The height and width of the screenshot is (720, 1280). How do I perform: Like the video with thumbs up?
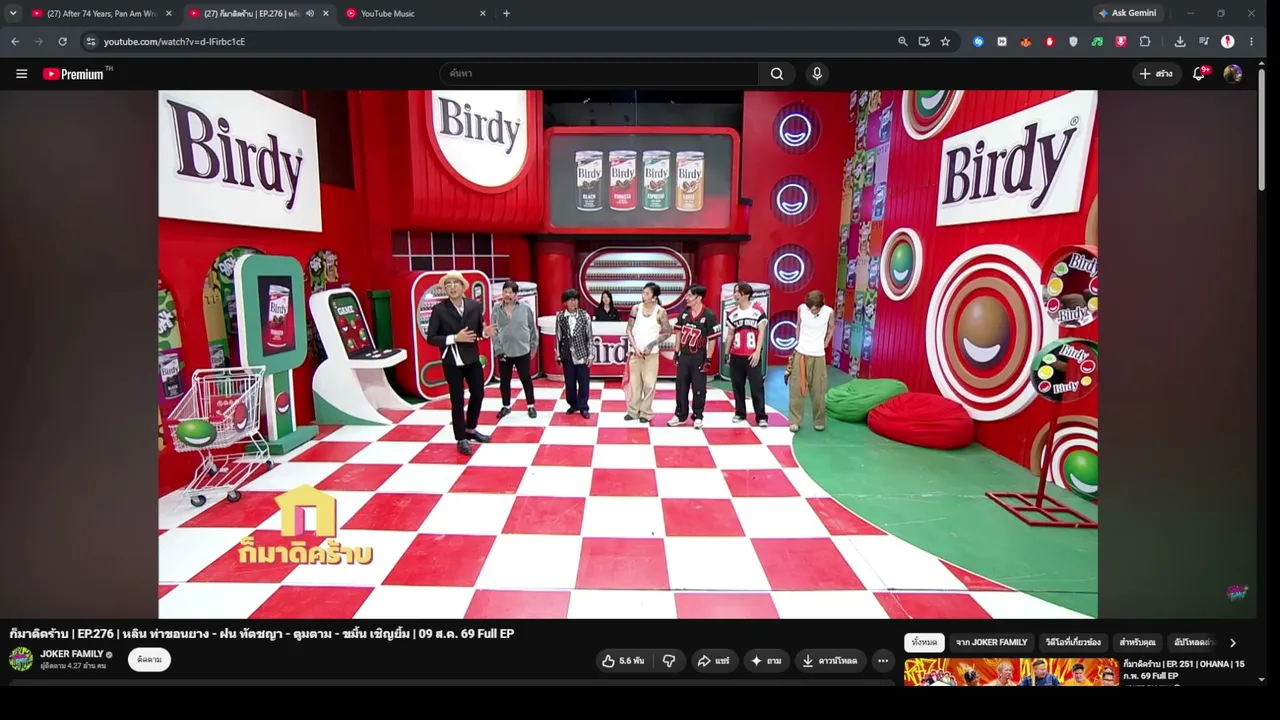[624, 661]
